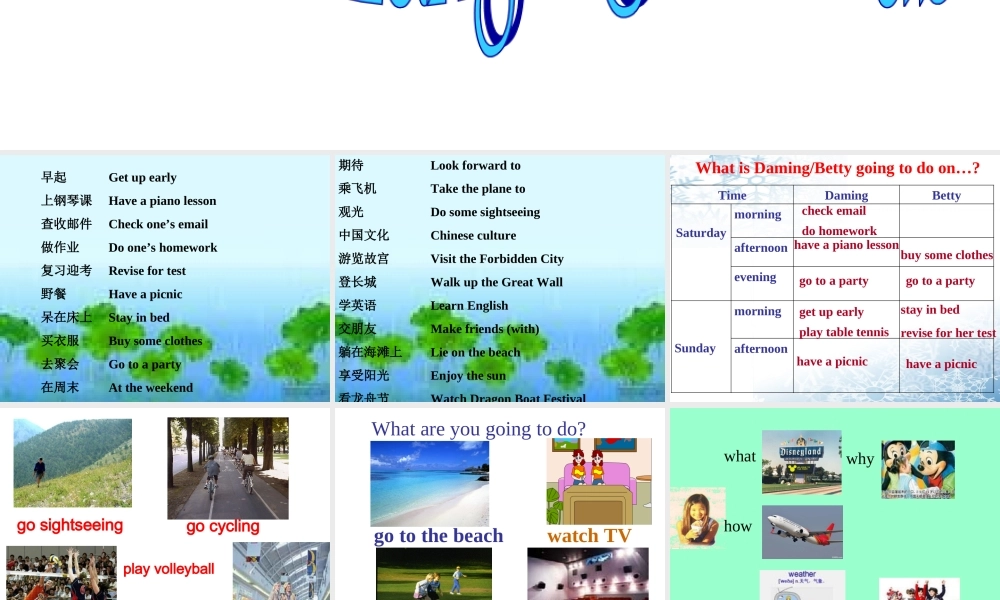Image resolution: width=1000 pixels, height=600 pixels.
Task: Click the word 'how' on green slide
Action: click(738, 526)
